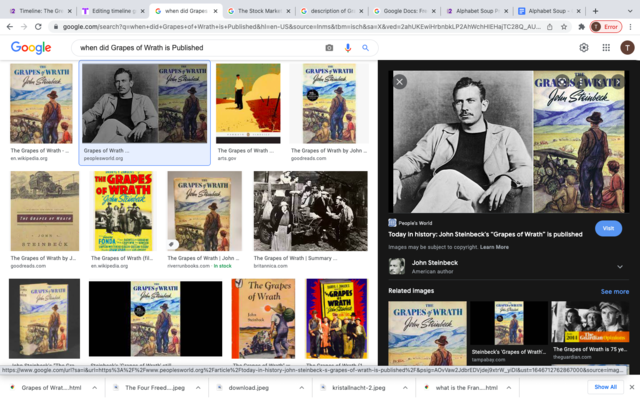Open the Google account avatar

[x=627, y=48]
